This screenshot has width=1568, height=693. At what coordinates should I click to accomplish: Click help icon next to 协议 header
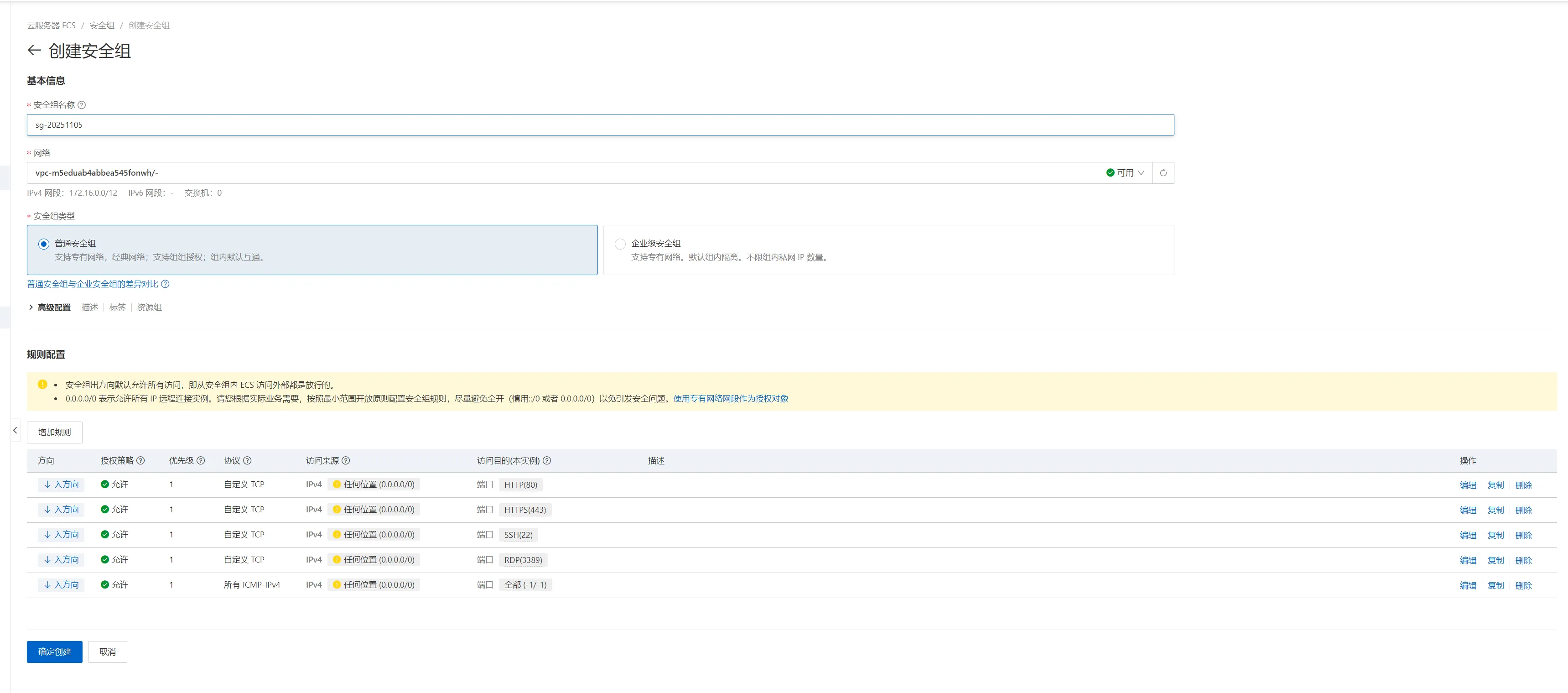click(247, 460)
